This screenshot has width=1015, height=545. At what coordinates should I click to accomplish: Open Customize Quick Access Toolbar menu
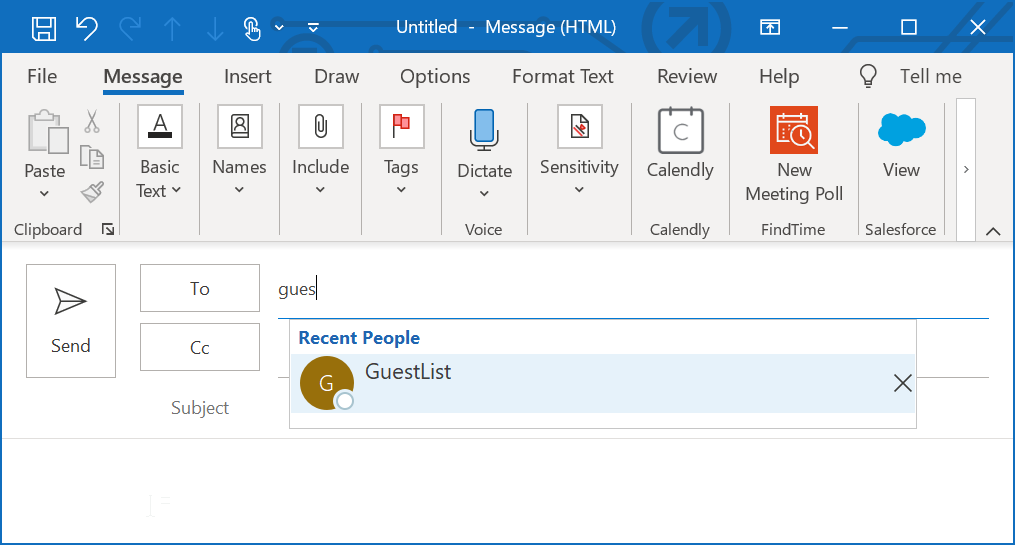[x=313, y=28]
